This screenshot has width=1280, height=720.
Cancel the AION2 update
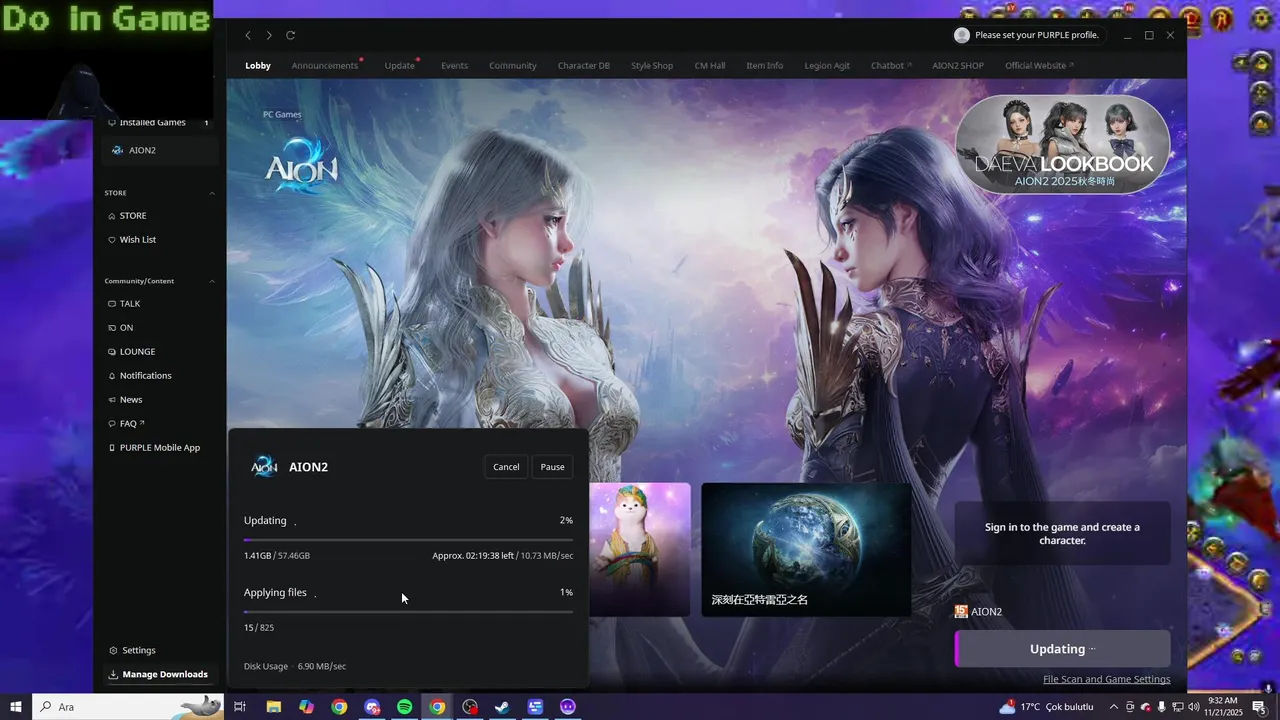[x=506, y=467]
